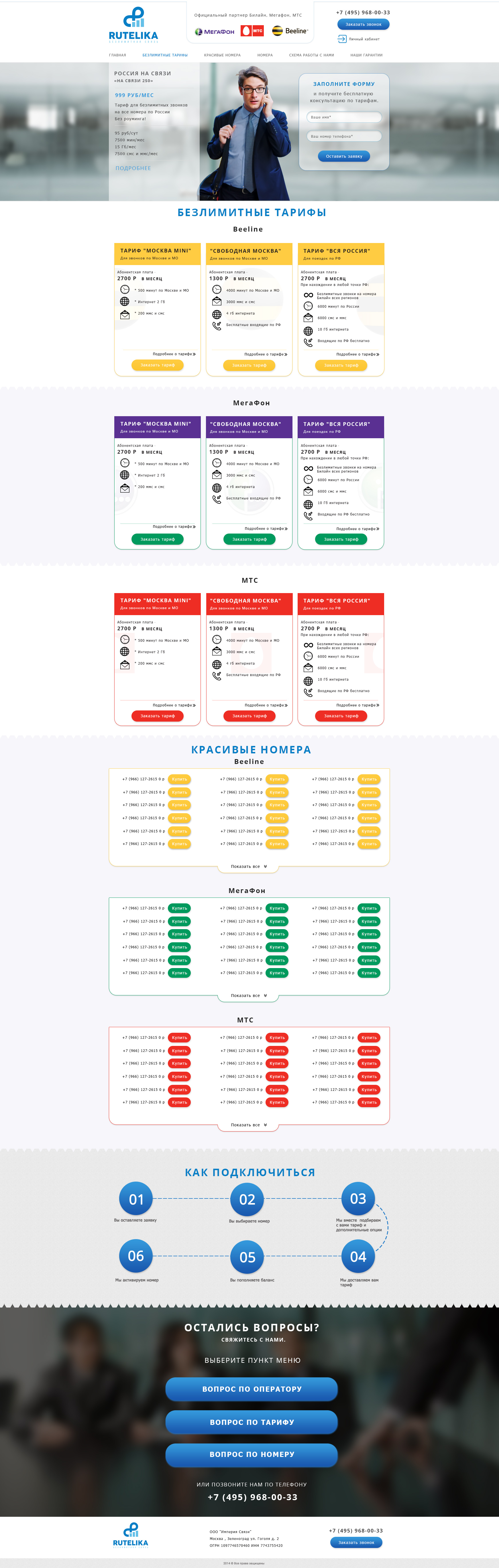Click the Rutelika logo in the header
The image size is (499, 1568).
(133, 25)
